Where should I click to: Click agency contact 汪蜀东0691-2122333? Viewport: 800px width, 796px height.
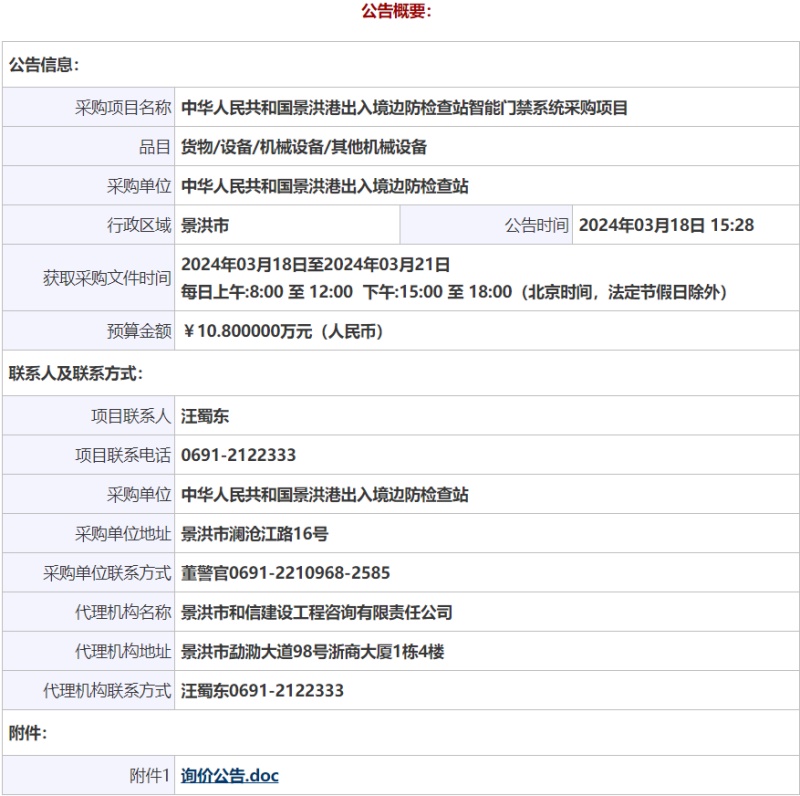pyautogui.click(x=262, y=690)
